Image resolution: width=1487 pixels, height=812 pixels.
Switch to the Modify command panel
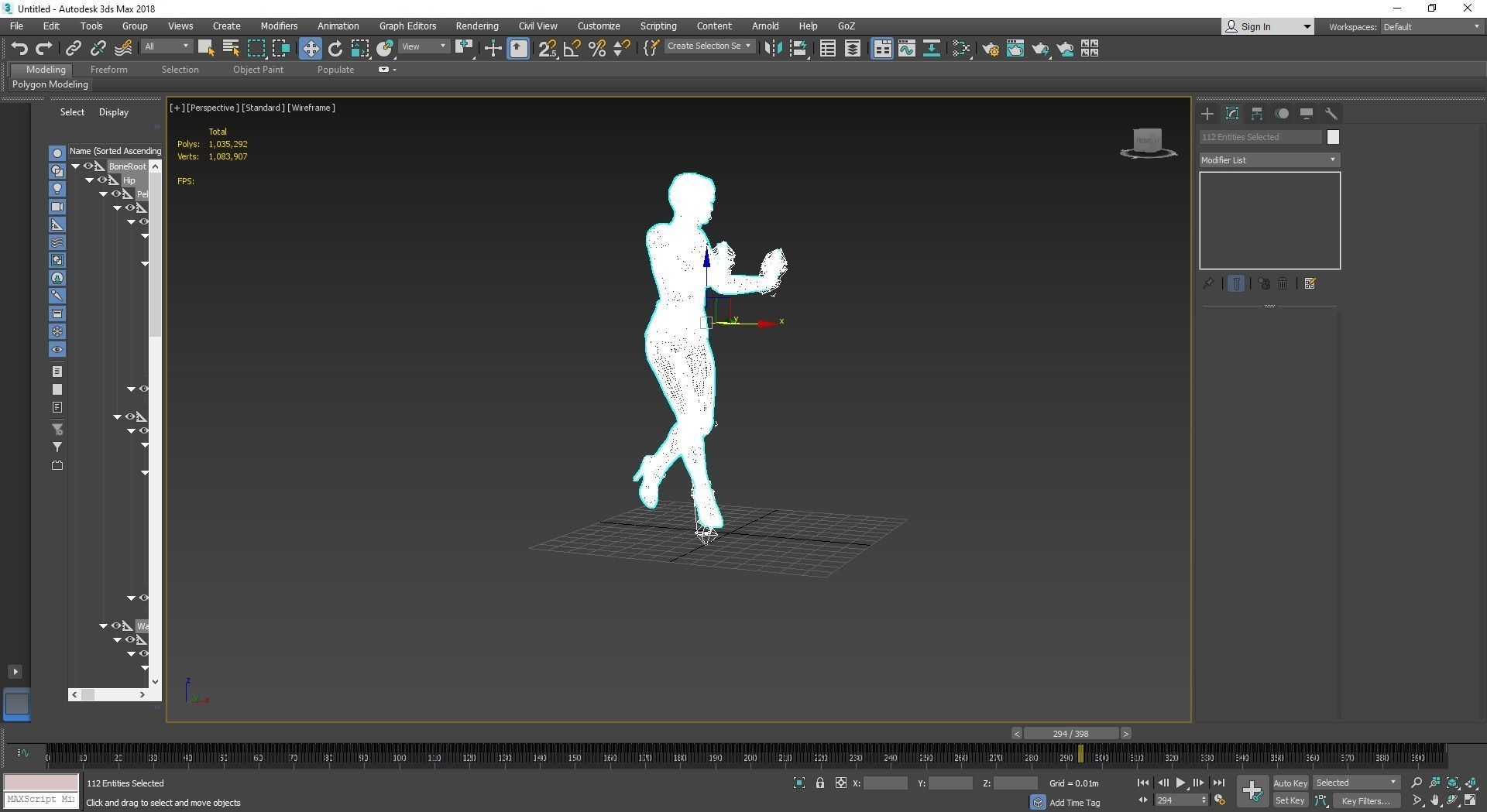tap(1232, 114)
